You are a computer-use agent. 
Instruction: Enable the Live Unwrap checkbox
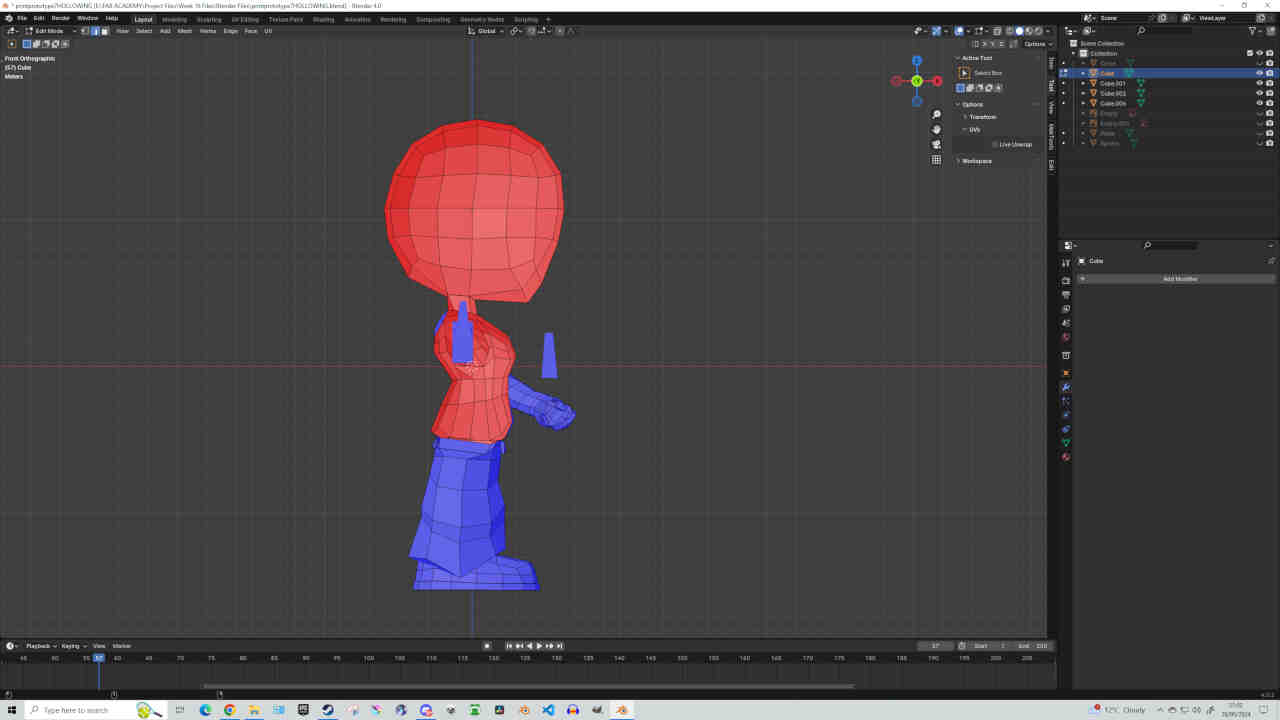[995, 144]
